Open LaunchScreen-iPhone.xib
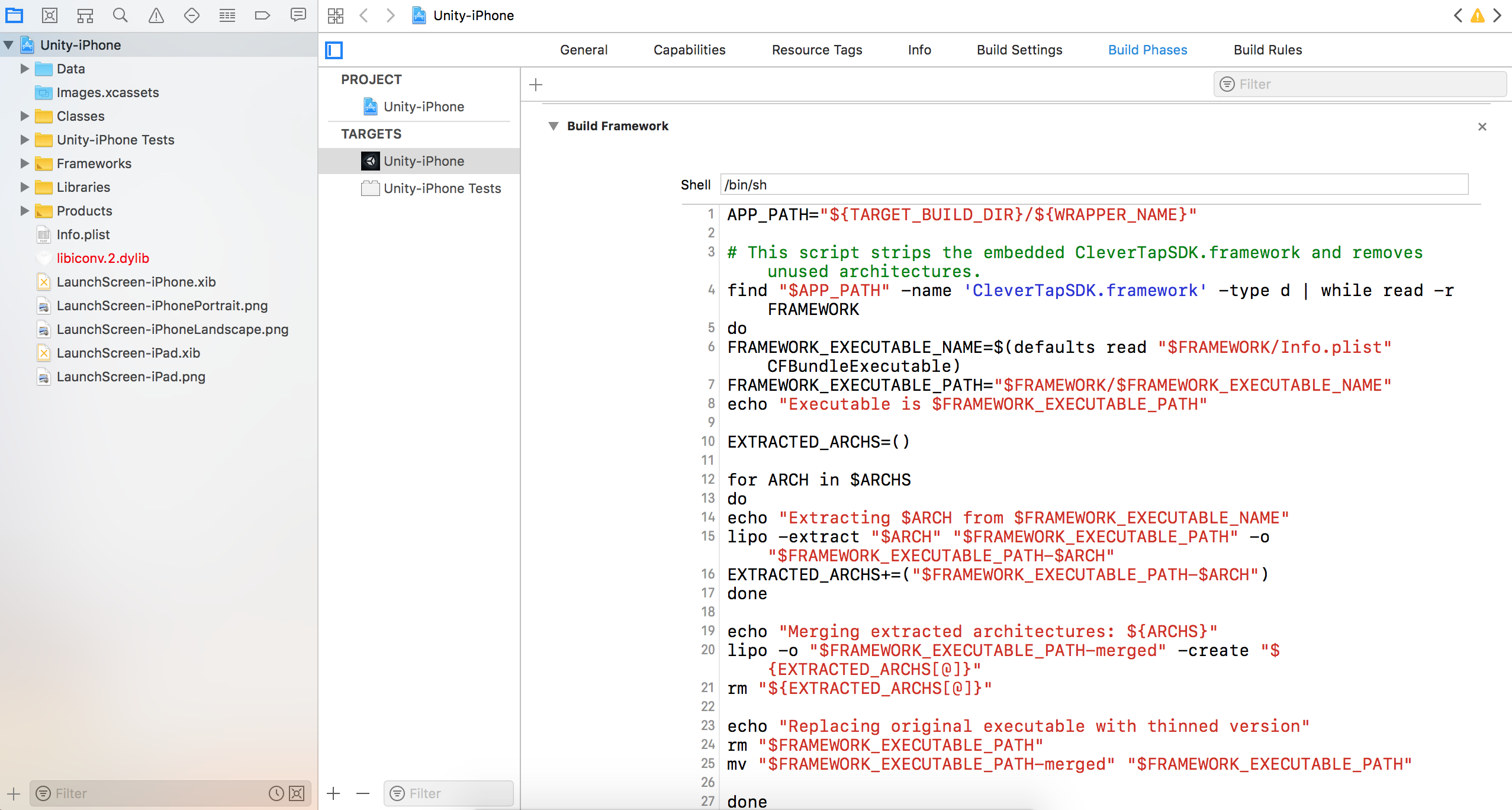This screenshot has height=810, width=1512. tap(136, 282)
